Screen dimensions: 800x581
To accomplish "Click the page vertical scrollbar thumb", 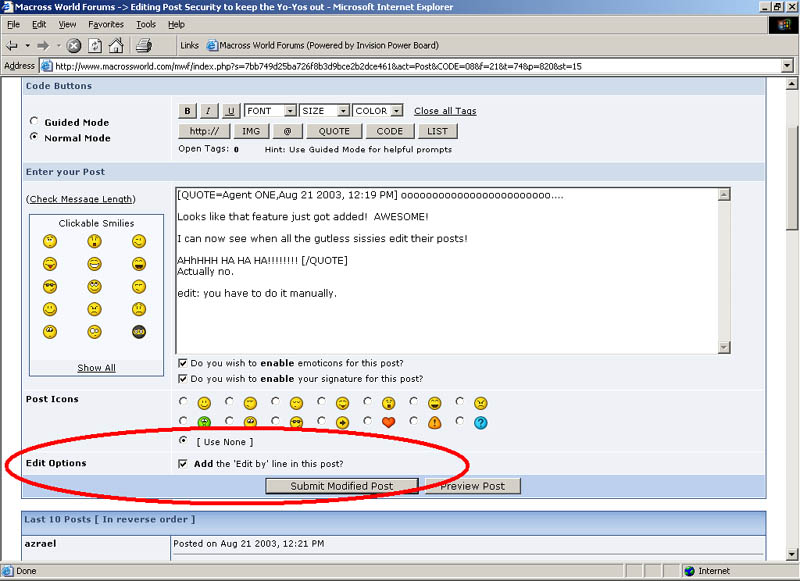I will pyautogui.click(x=792, y=177).
